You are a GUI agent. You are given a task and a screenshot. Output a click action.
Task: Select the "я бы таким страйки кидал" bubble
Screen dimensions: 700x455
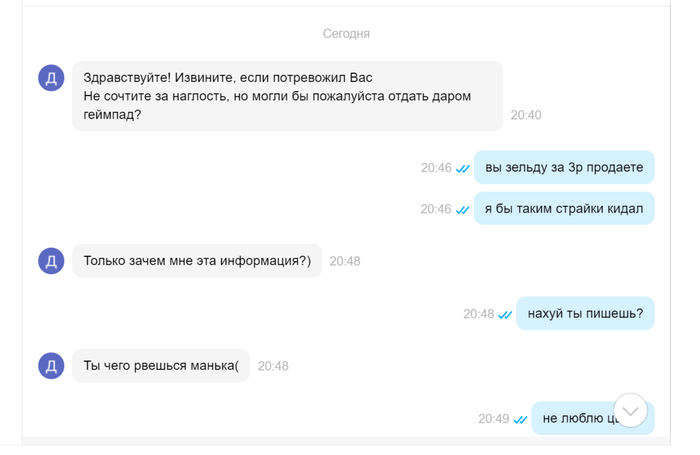click(564, 209)
